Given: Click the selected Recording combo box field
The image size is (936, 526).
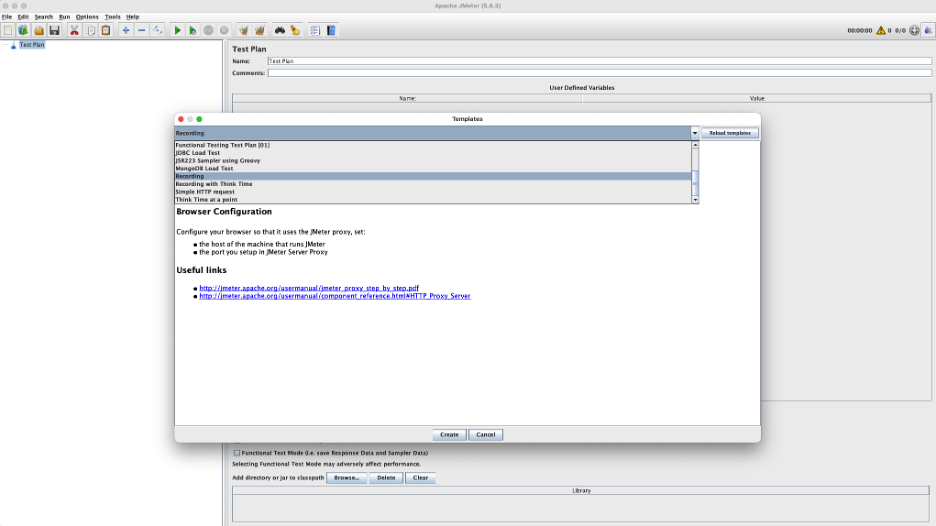Looking at the screenshot, I should click(433, 133).
